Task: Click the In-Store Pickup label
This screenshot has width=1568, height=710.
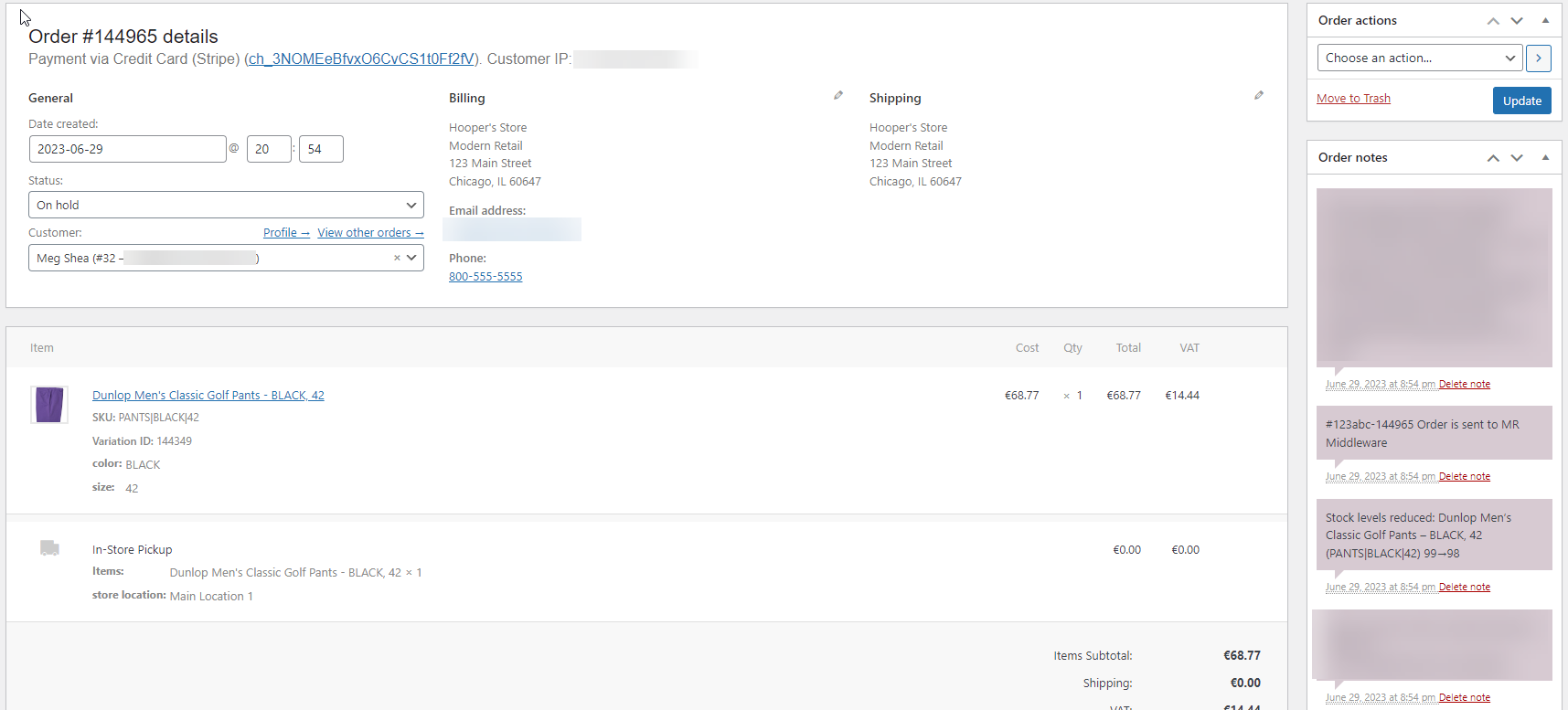Action: [x=132, y=550]
